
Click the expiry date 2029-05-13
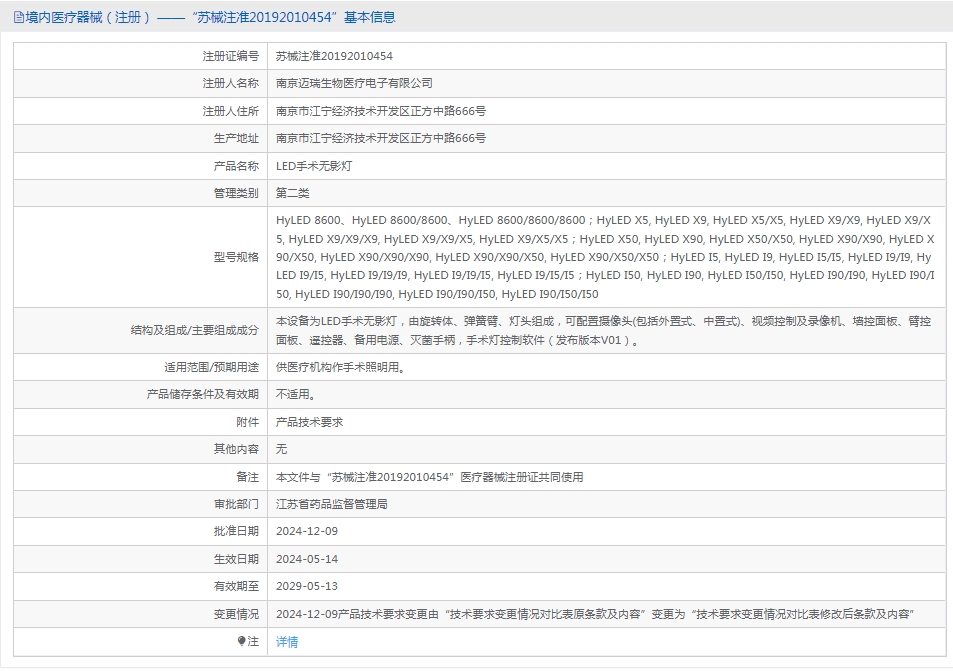click(x=307, y=586)
